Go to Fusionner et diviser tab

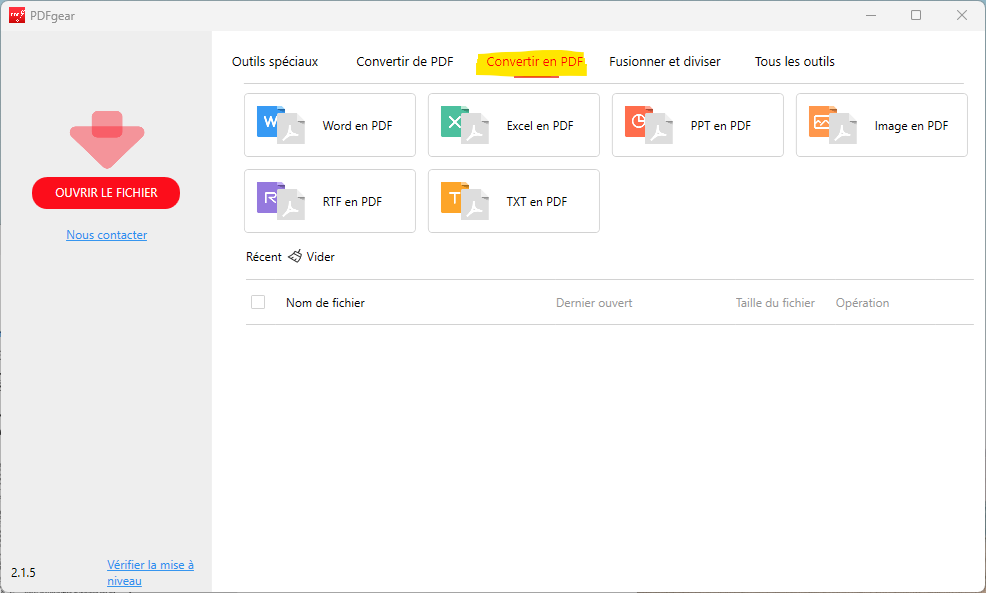point(665,62)
